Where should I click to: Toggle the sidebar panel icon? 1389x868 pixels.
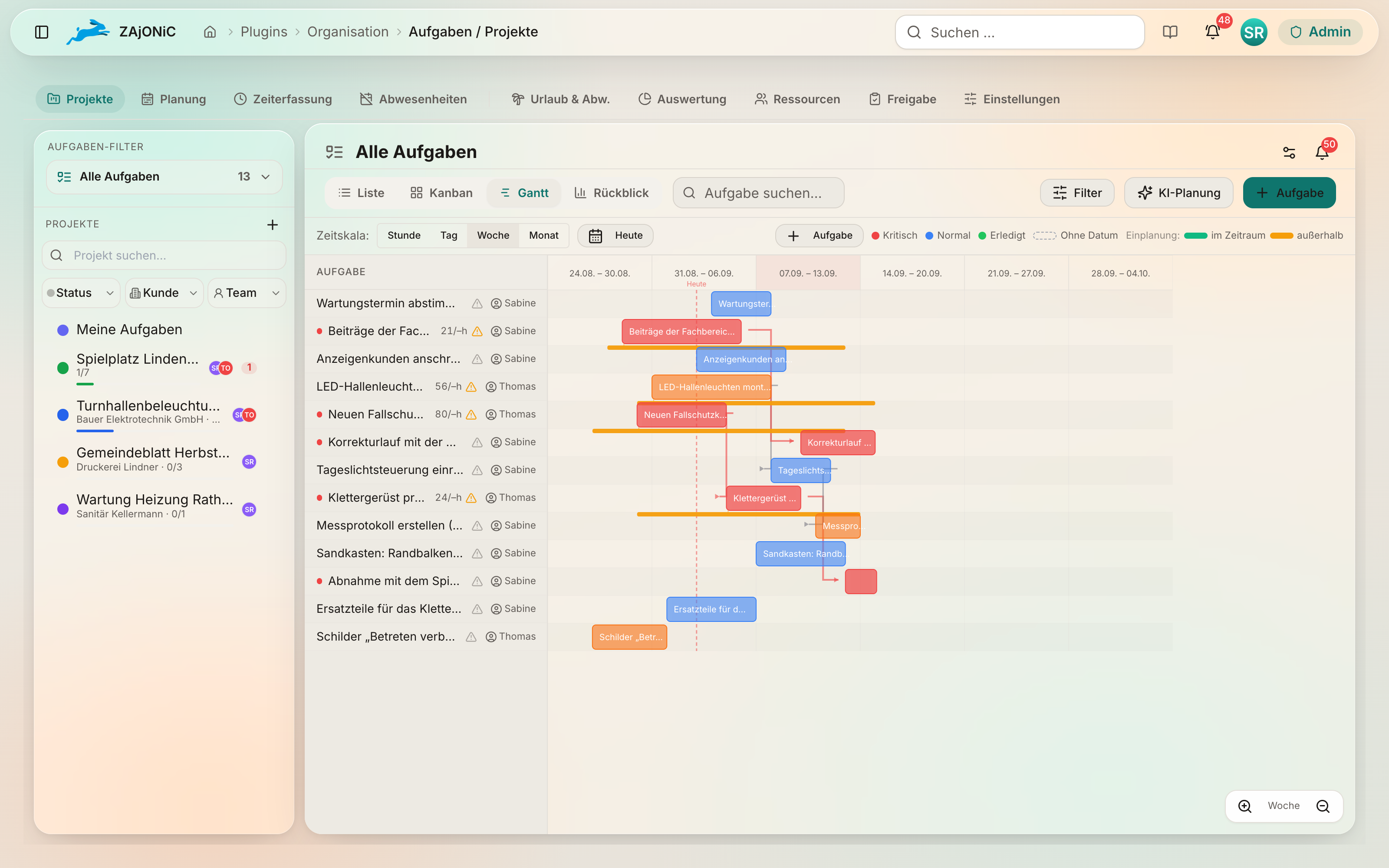[x=41, y=32]
